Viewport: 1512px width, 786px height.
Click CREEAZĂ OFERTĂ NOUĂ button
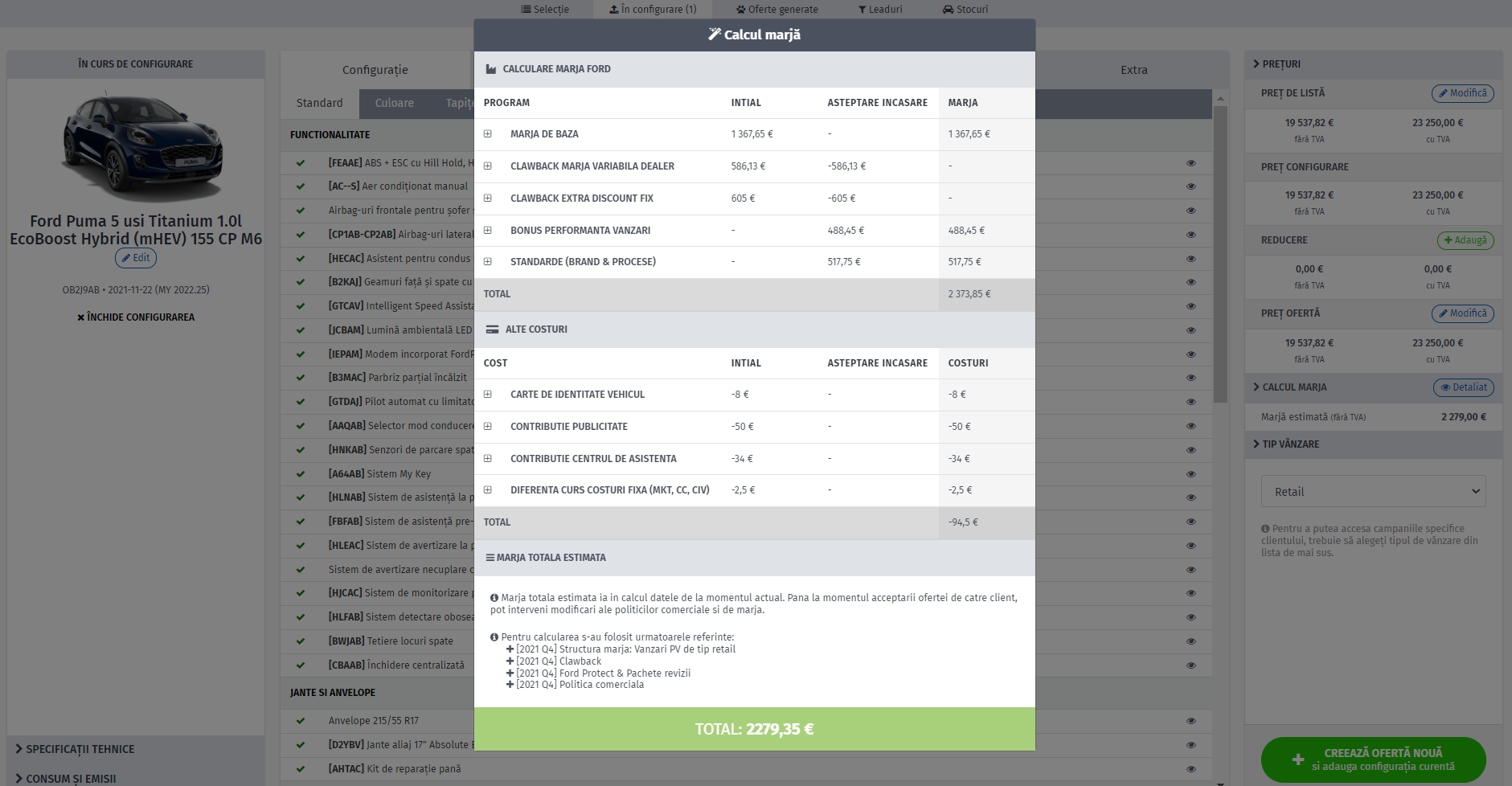pyautogui.click(x=1373, y=759)
